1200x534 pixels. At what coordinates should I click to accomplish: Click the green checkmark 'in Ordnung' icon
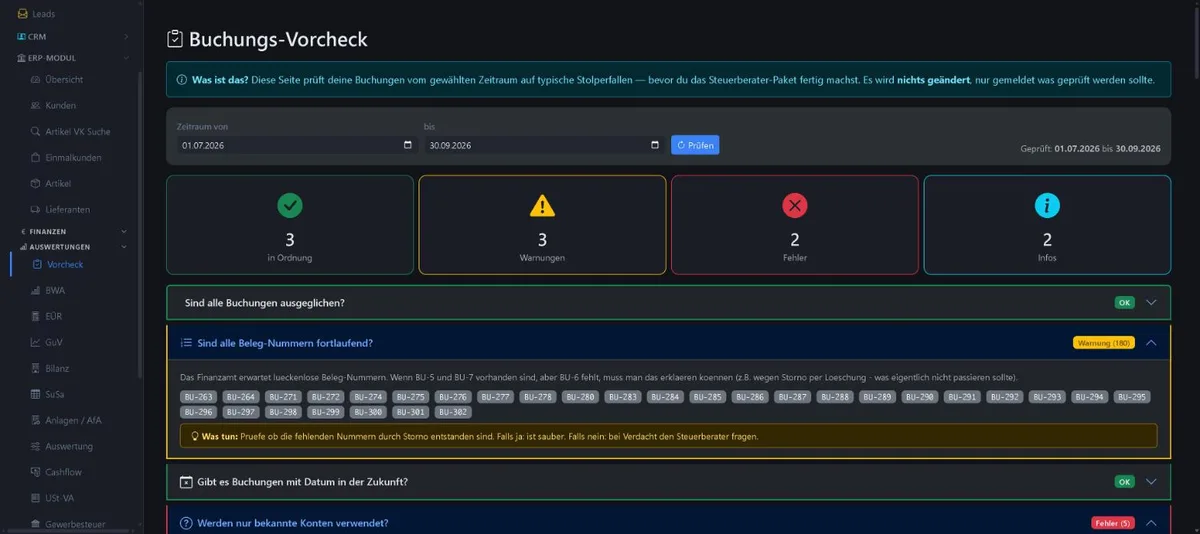(x=289, y=206)
